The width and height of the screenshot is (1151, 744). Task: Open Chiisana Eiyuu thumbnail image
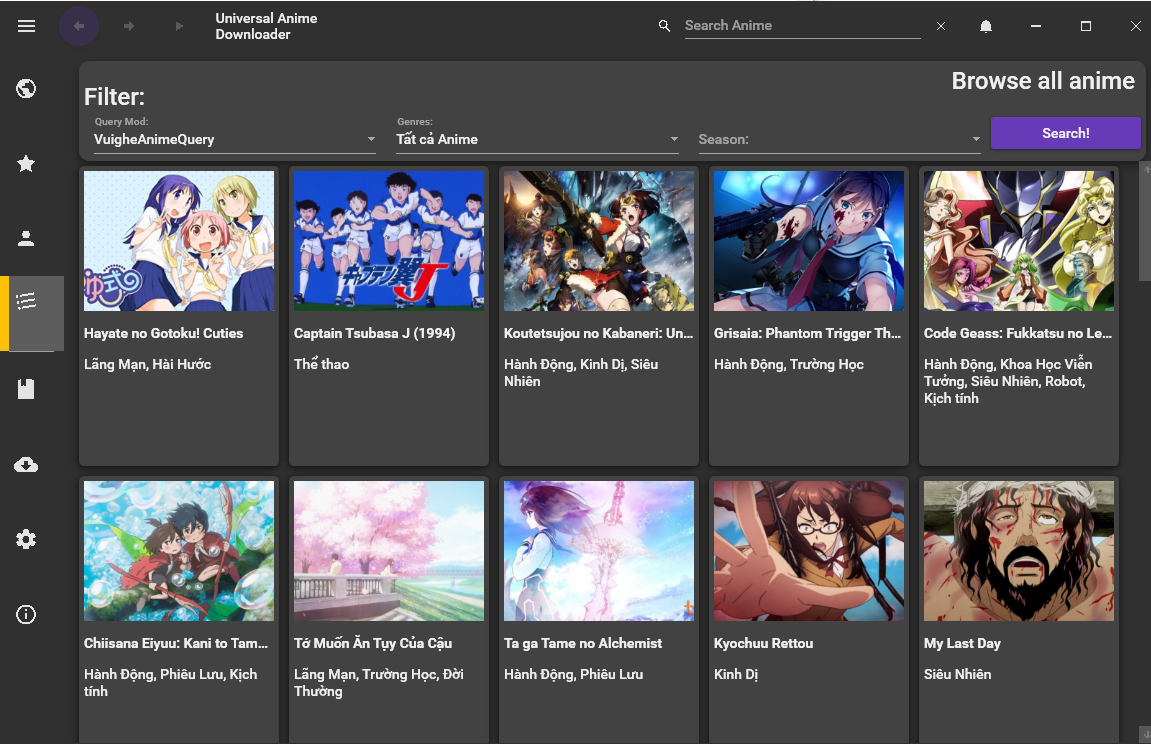pyautogui.click(x=179, y=551)
